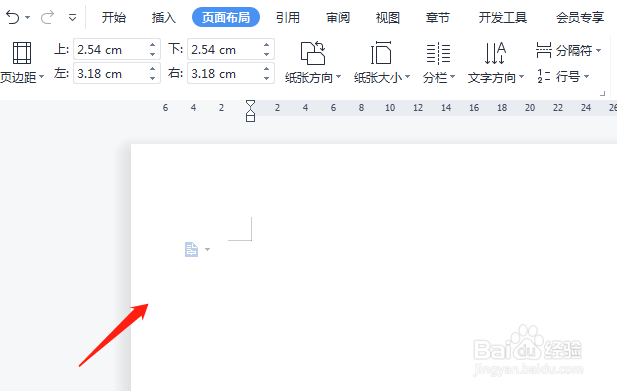Increase the 上 top margin value

(153, 45)
